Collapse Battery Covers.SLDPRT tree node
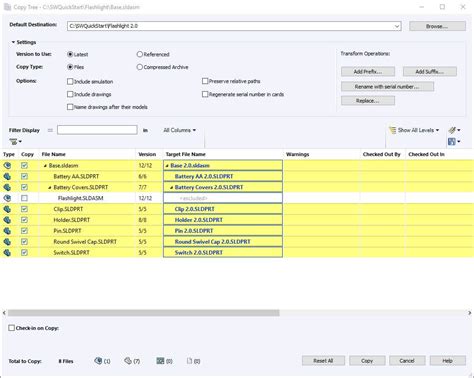 click(x=50, y=188)
